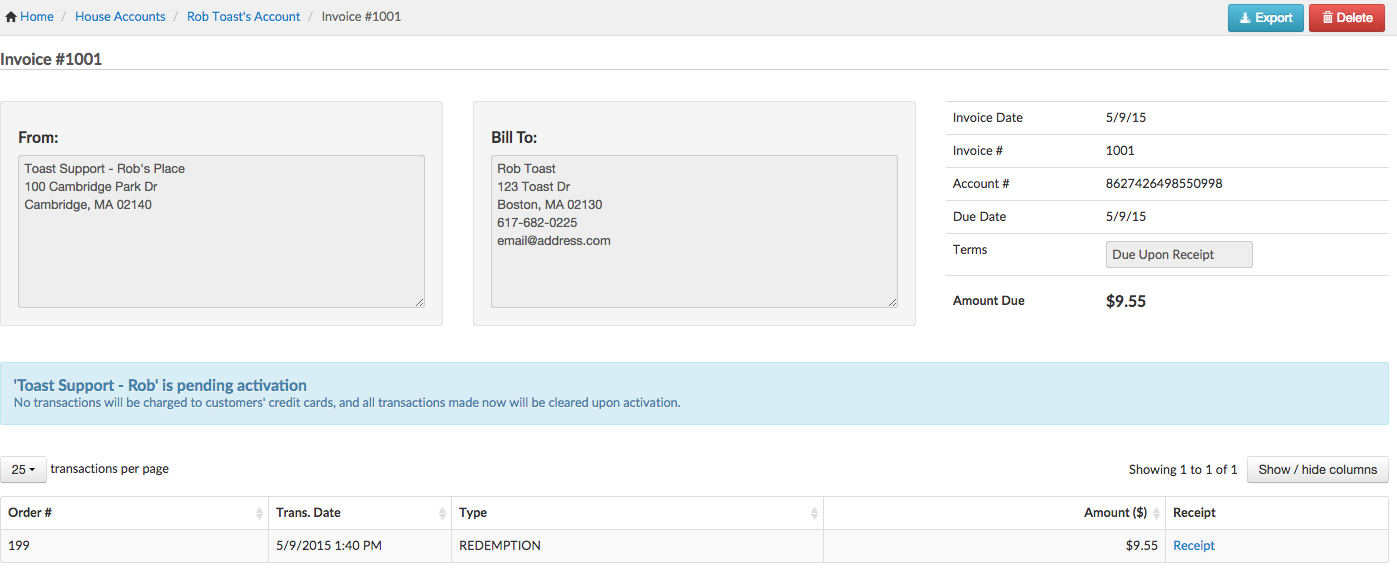Click the Type column sort arrows
Viewport: 1397px width, 570px height.
tap(814, 513)
